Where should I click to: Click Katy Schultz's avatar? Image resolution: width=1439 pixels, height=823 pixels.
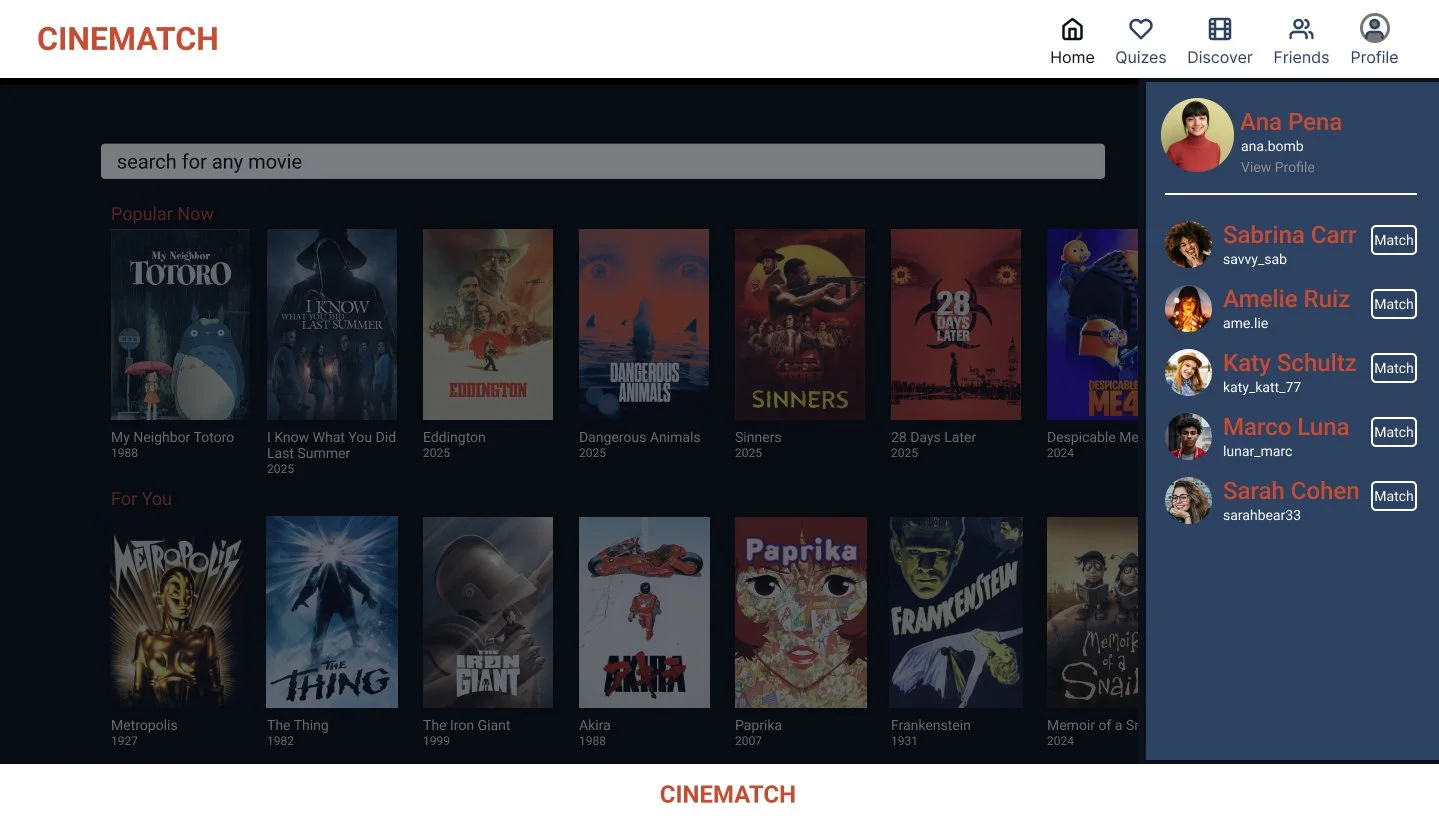point(1188,373)
